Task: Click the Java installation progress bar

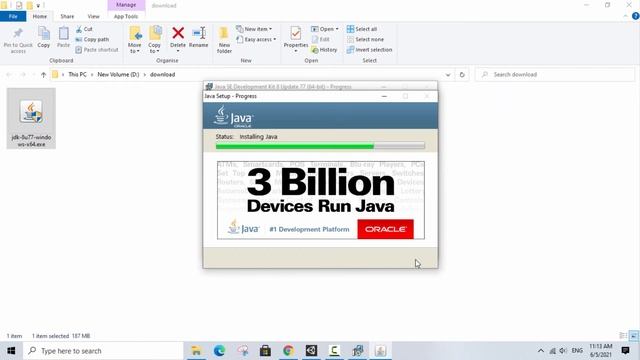Action: (320, 146)
